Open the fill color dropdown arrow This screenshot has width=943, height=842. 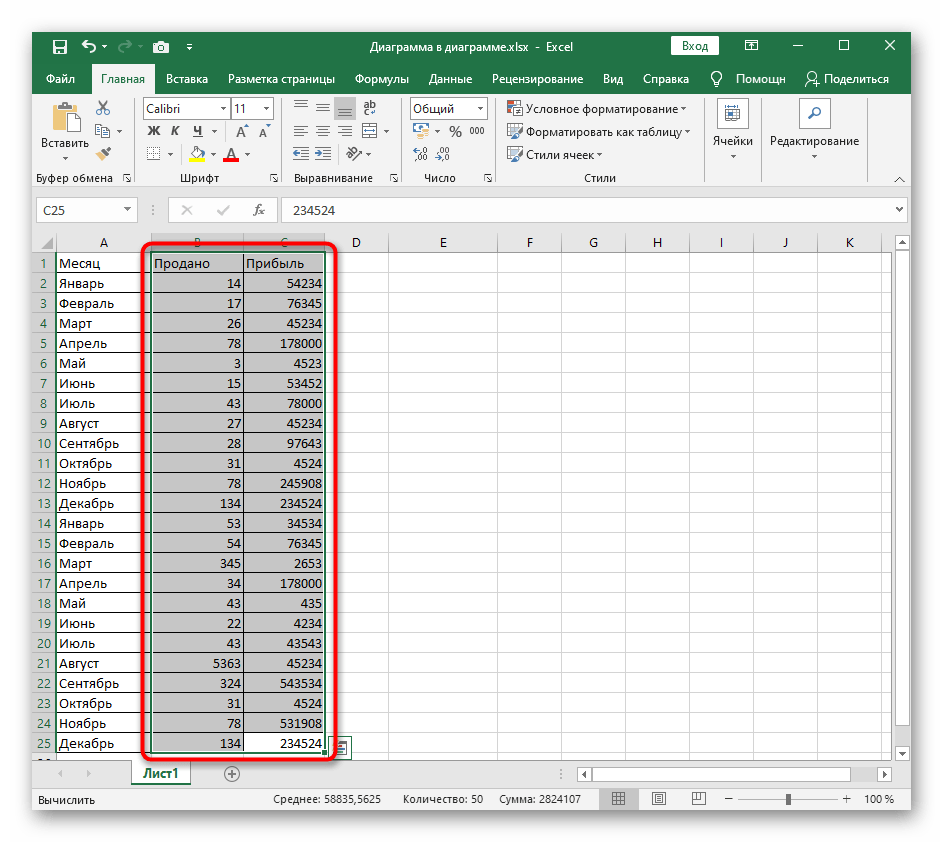213,155
